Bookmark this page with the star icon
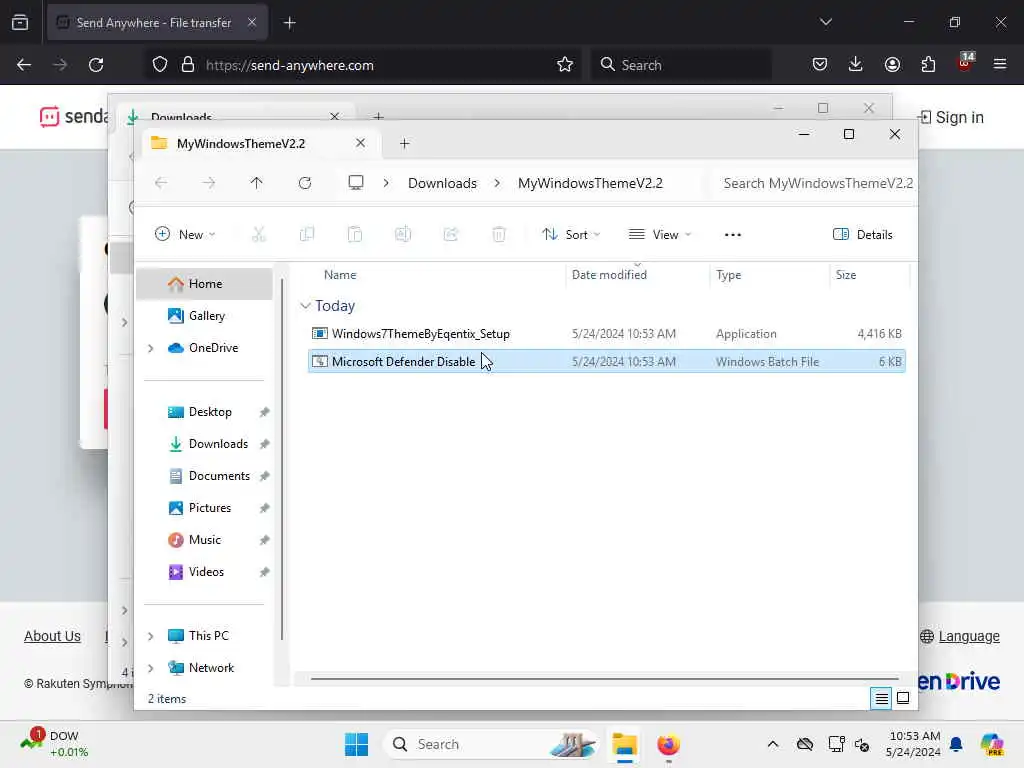Viewport: 1024px width, 768px height. 565,65
